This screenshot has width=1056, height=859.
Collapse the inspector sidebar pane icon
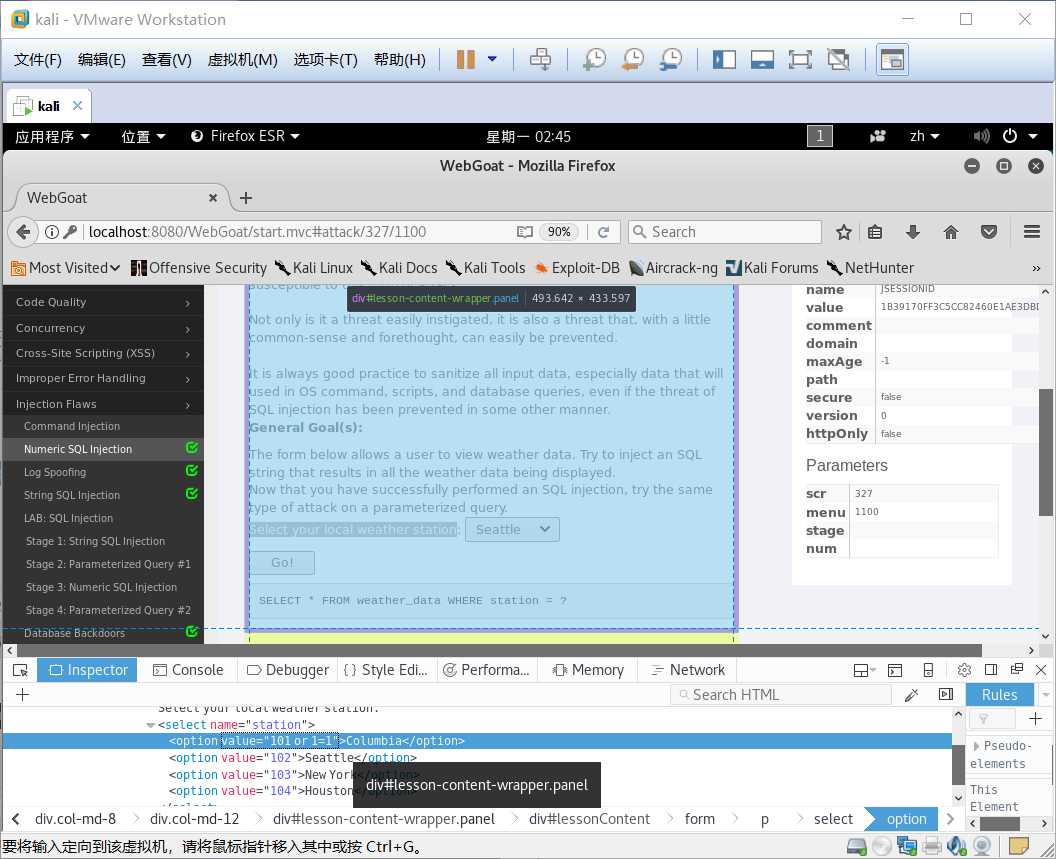(x=946, y=695)
